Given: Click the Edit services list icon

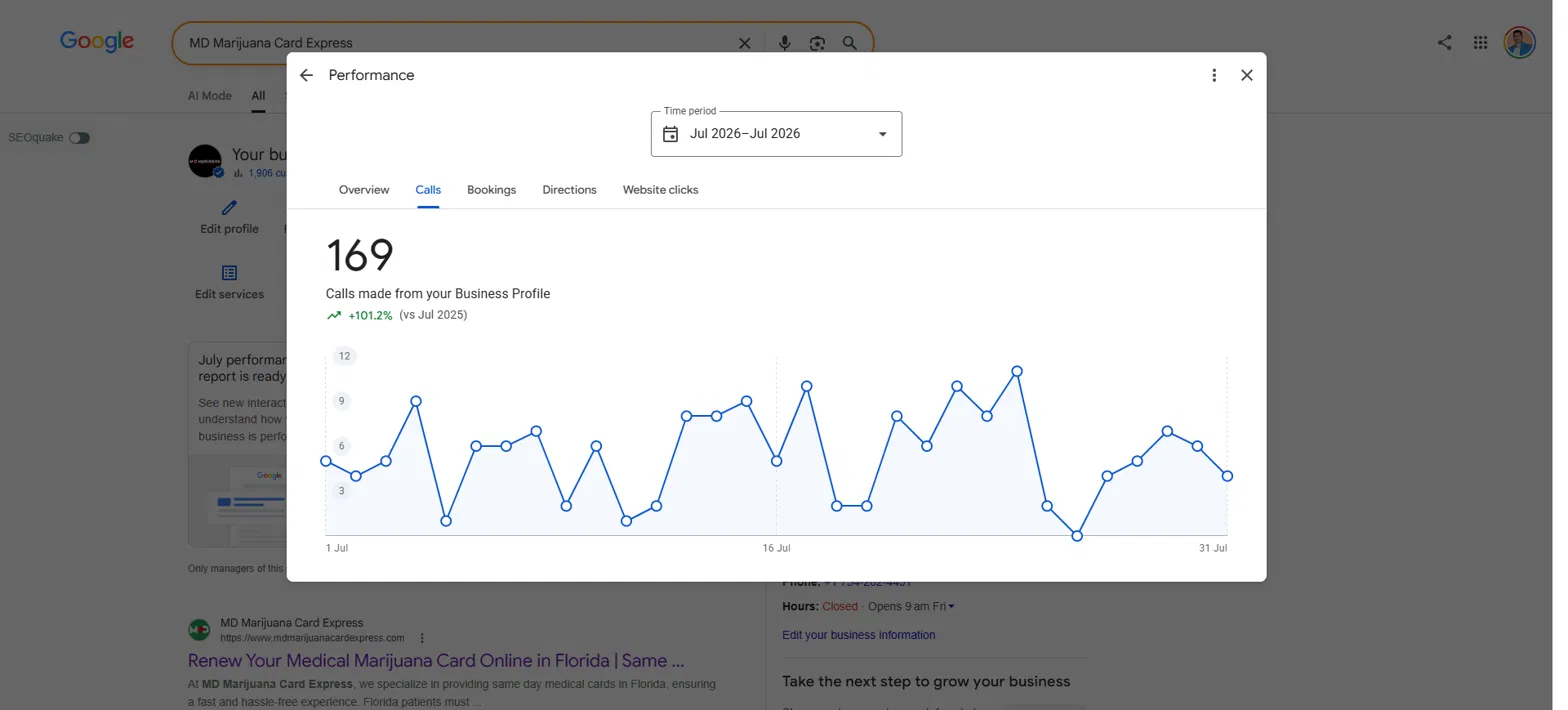Looking at the screenshot, I should coord(229,273).
